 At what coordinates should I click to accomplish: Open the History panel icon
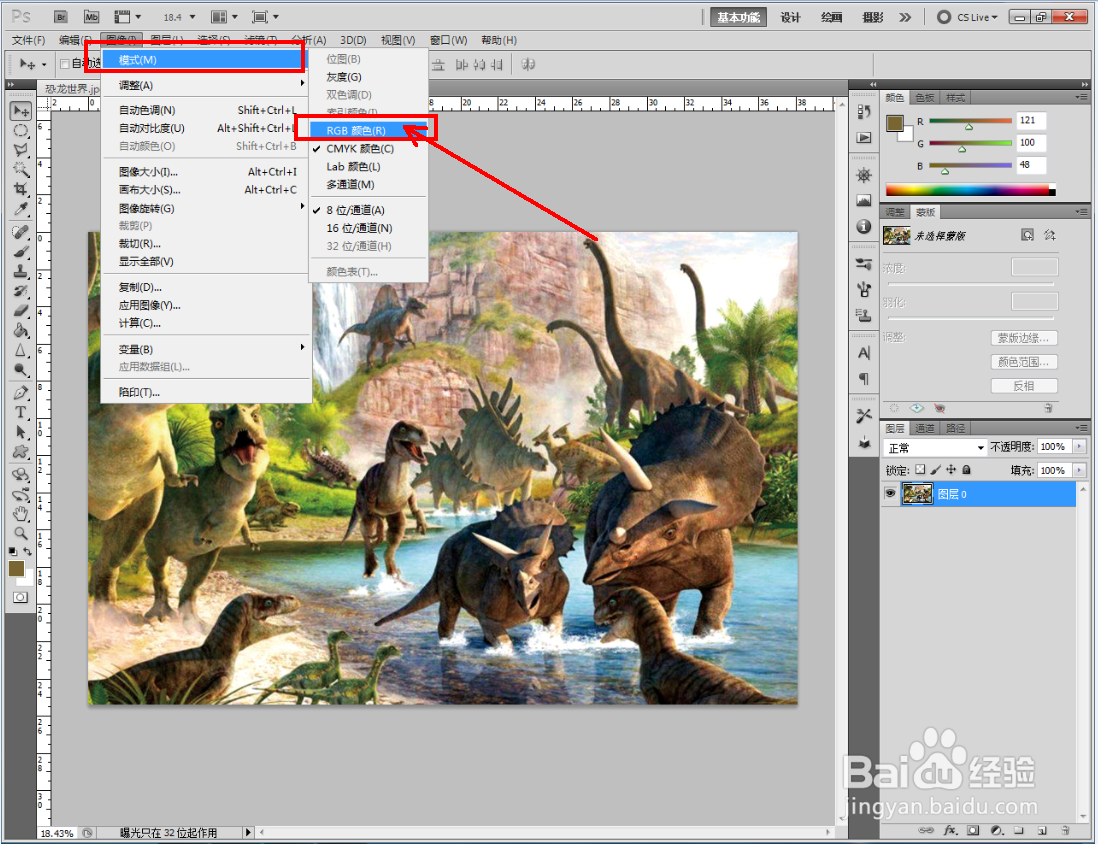coord(863,111)
